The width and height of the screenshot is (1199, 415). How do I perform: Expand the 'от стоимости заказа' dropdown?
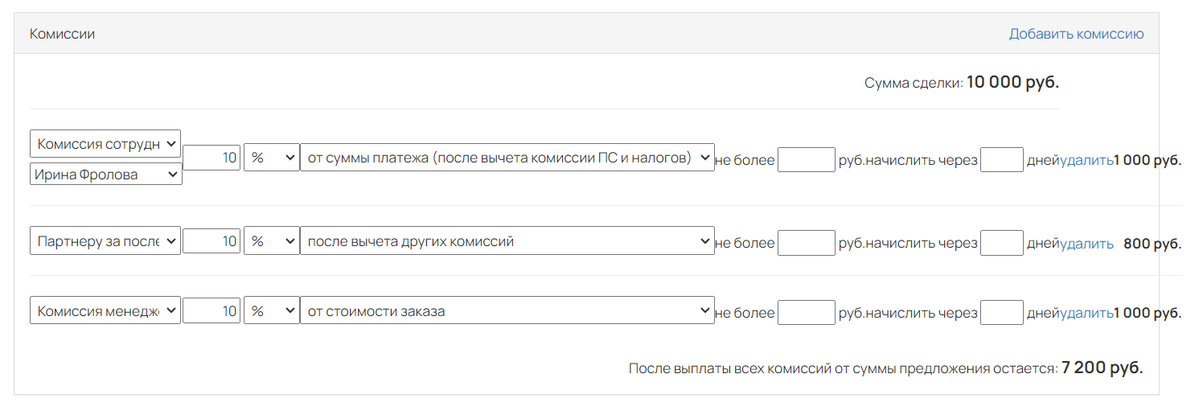[508, 311]
